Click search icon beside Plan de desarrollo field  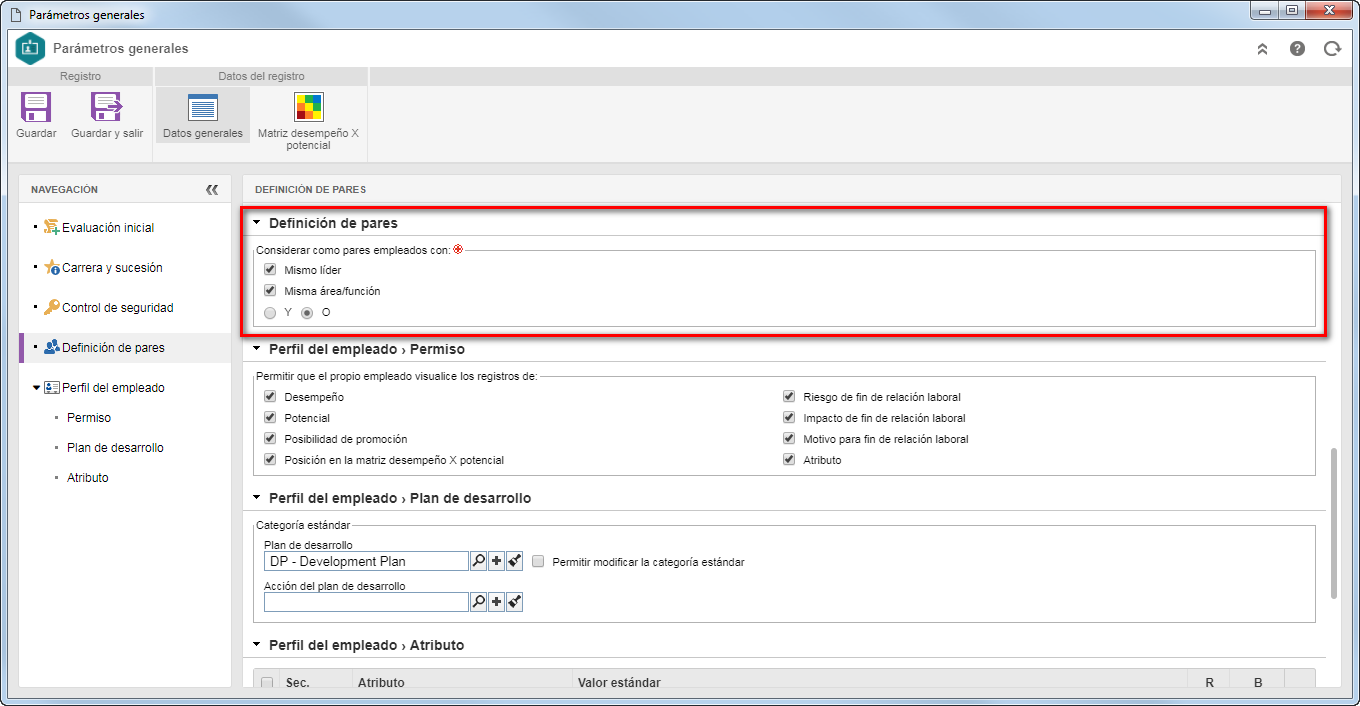pyautogui.click(x=479, y=562)
